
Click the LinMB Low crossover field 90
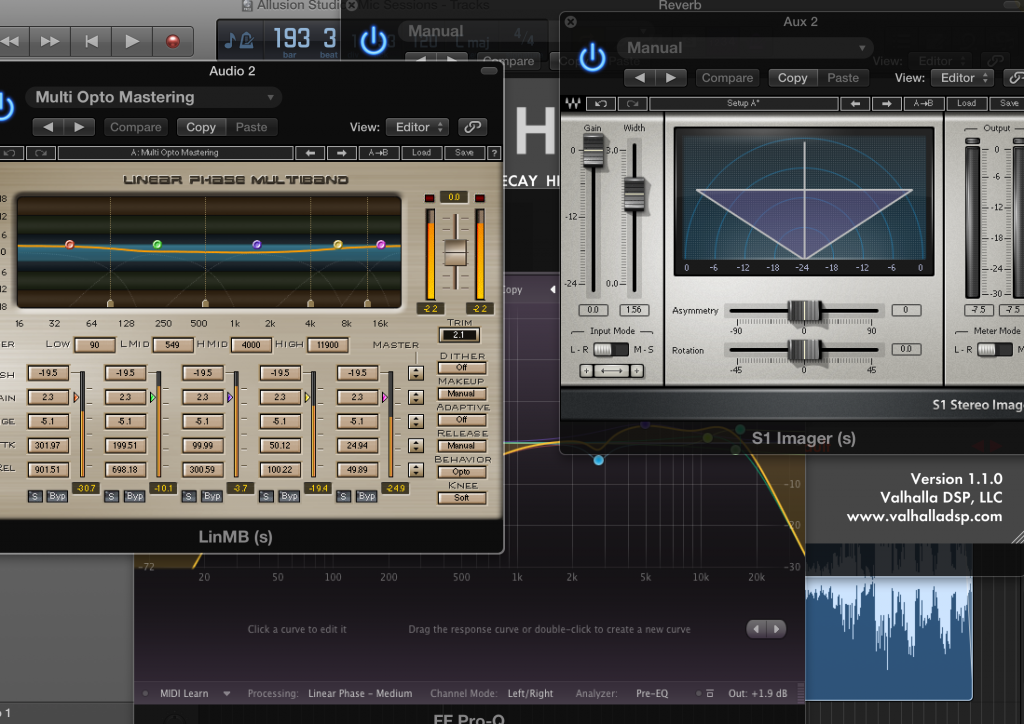(x=95, y=345)
